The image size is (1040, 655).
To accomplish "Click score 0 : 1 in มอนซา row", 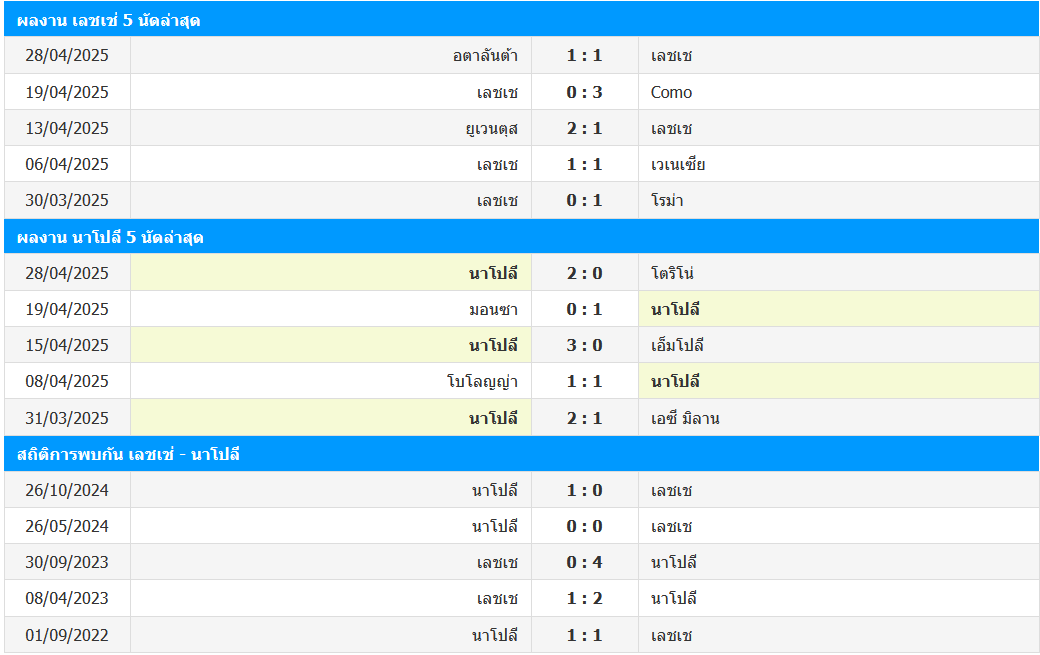I will tap(584, 310).
